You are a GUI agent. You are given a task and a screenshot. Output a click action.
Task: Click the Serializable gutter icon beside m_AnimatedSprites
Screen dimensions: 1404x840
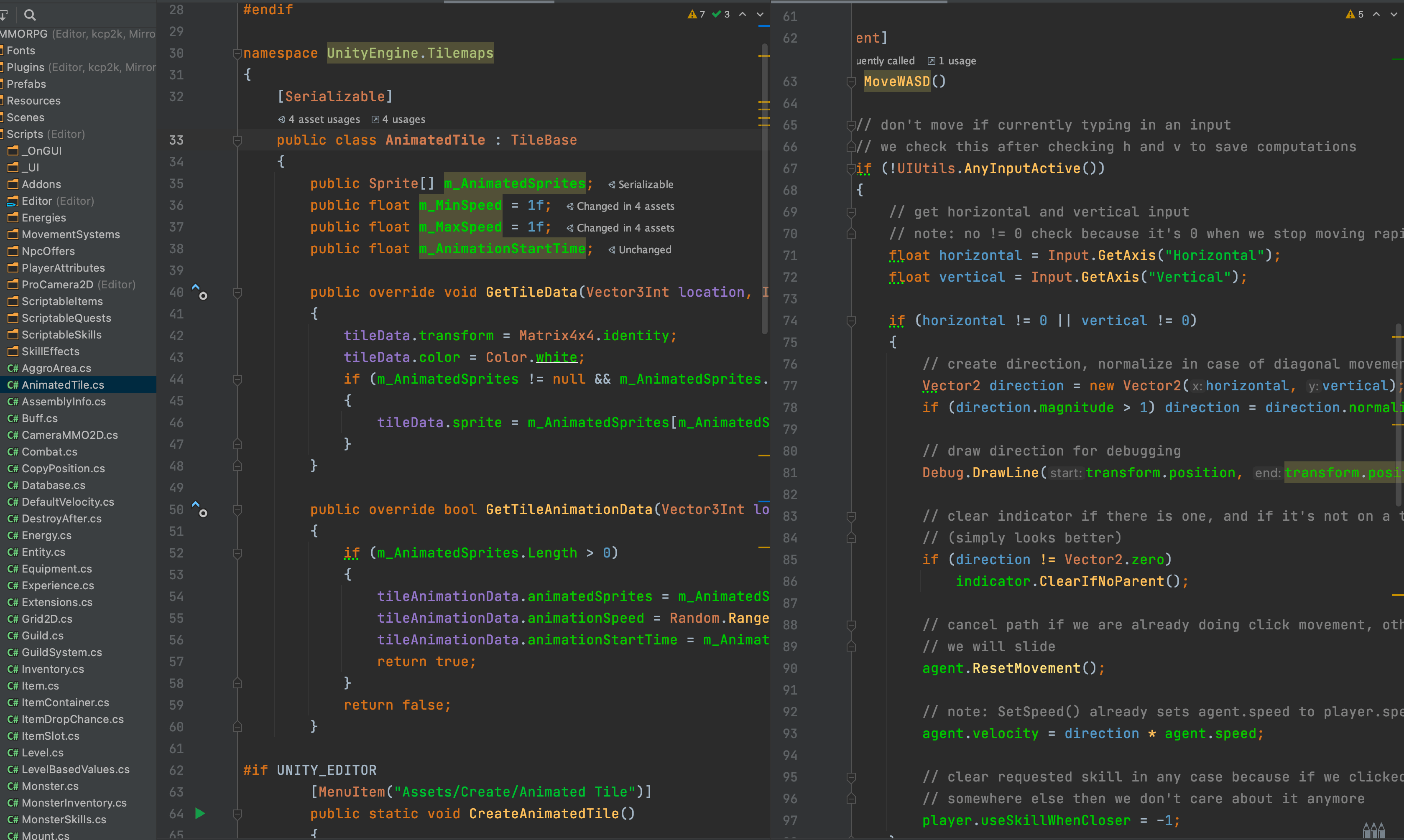pos(611,184)
